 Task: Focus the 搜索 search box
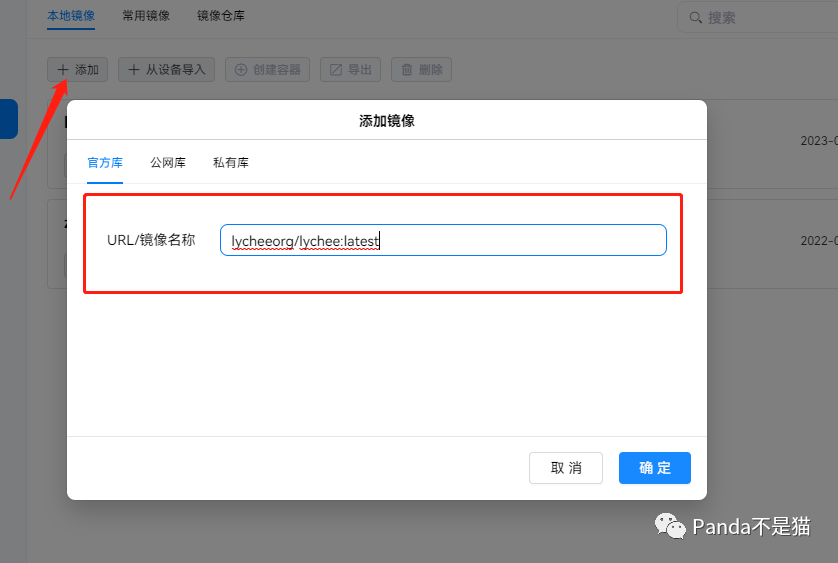point(757,18)
